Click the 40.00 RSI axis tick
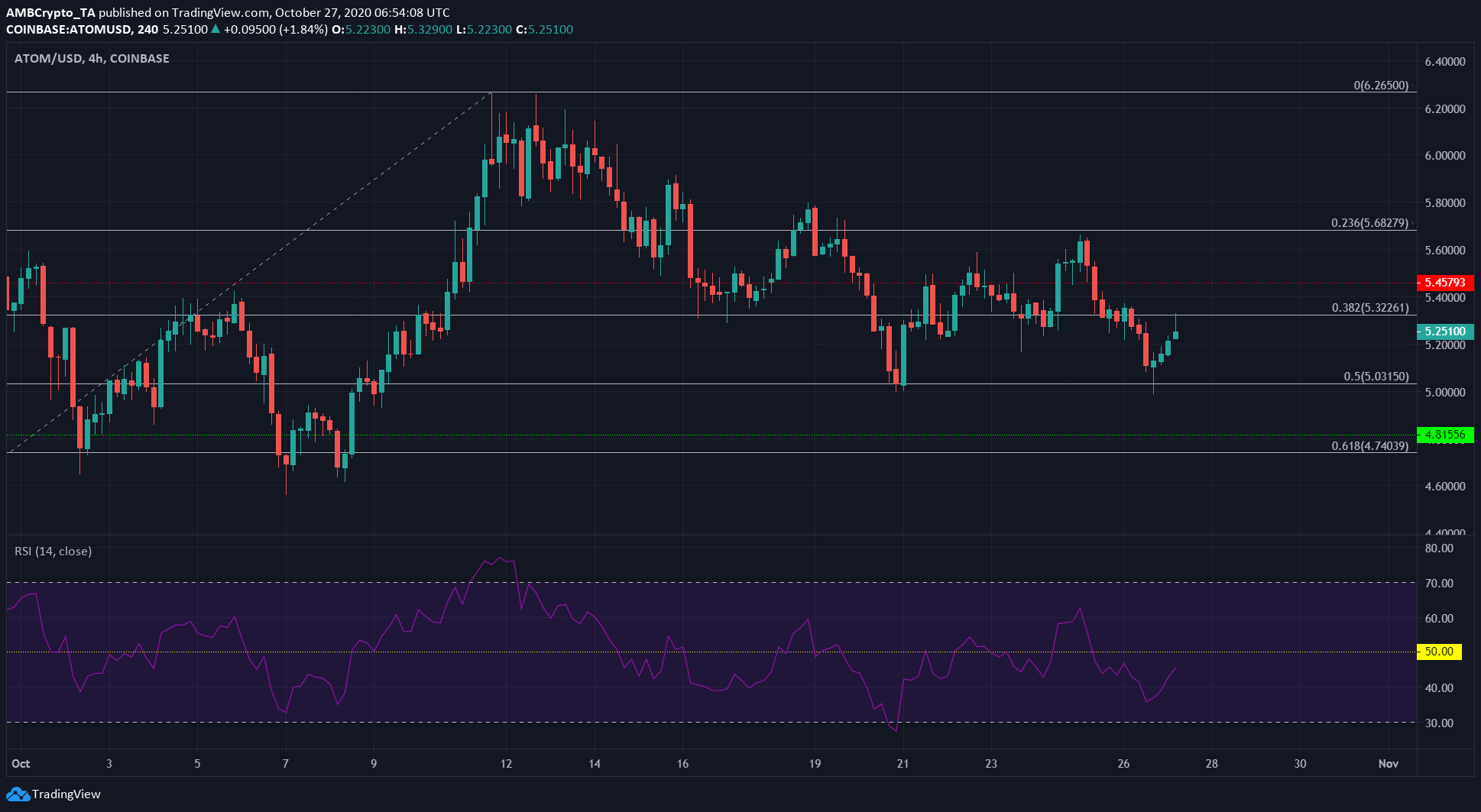The width and height of the screenshot is (1481, 812). (1440, 687)
